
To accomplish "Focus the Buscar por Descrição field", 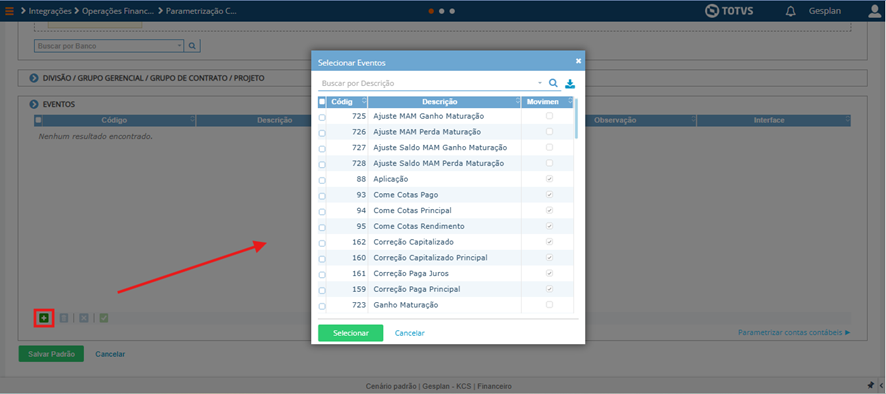I will coord(427,83).
